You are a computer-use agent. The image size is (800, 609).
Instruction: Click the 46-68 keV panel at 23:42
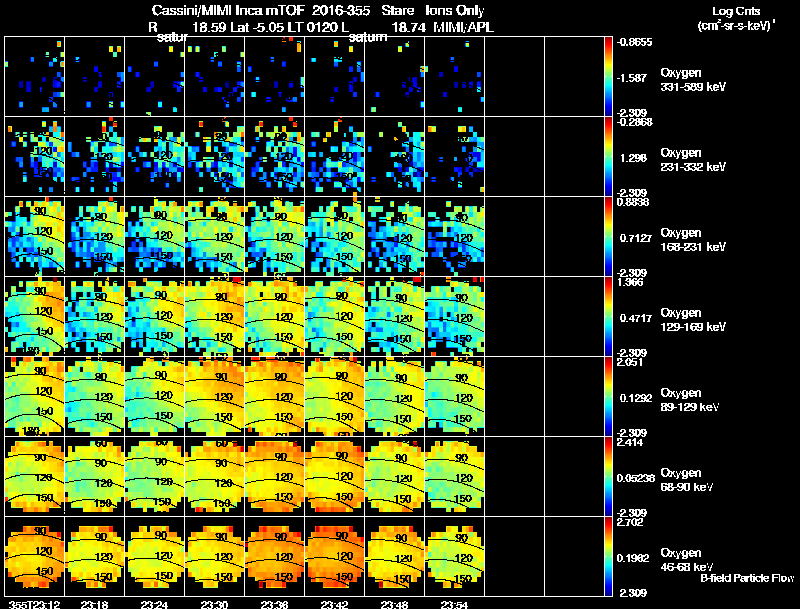pos(334,556)
